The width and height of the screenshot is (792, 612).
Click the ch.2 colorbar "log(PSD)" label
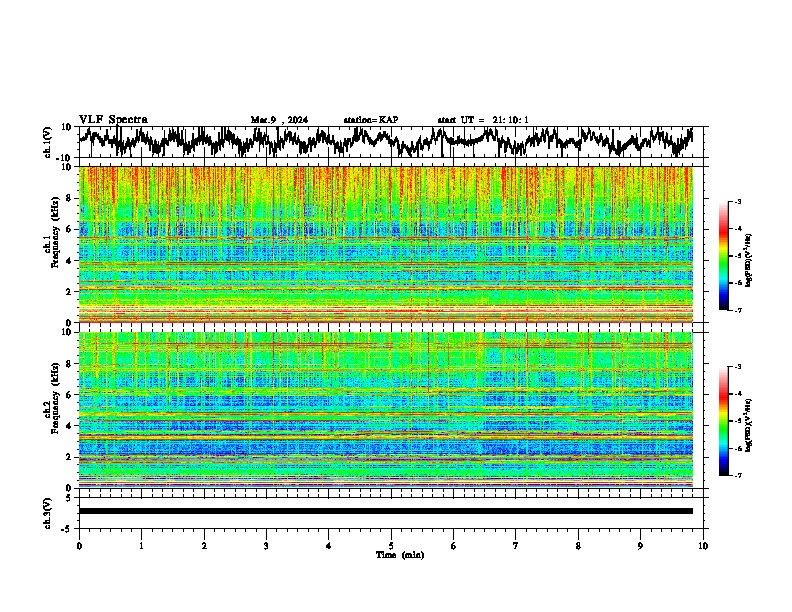click(749, 425)
